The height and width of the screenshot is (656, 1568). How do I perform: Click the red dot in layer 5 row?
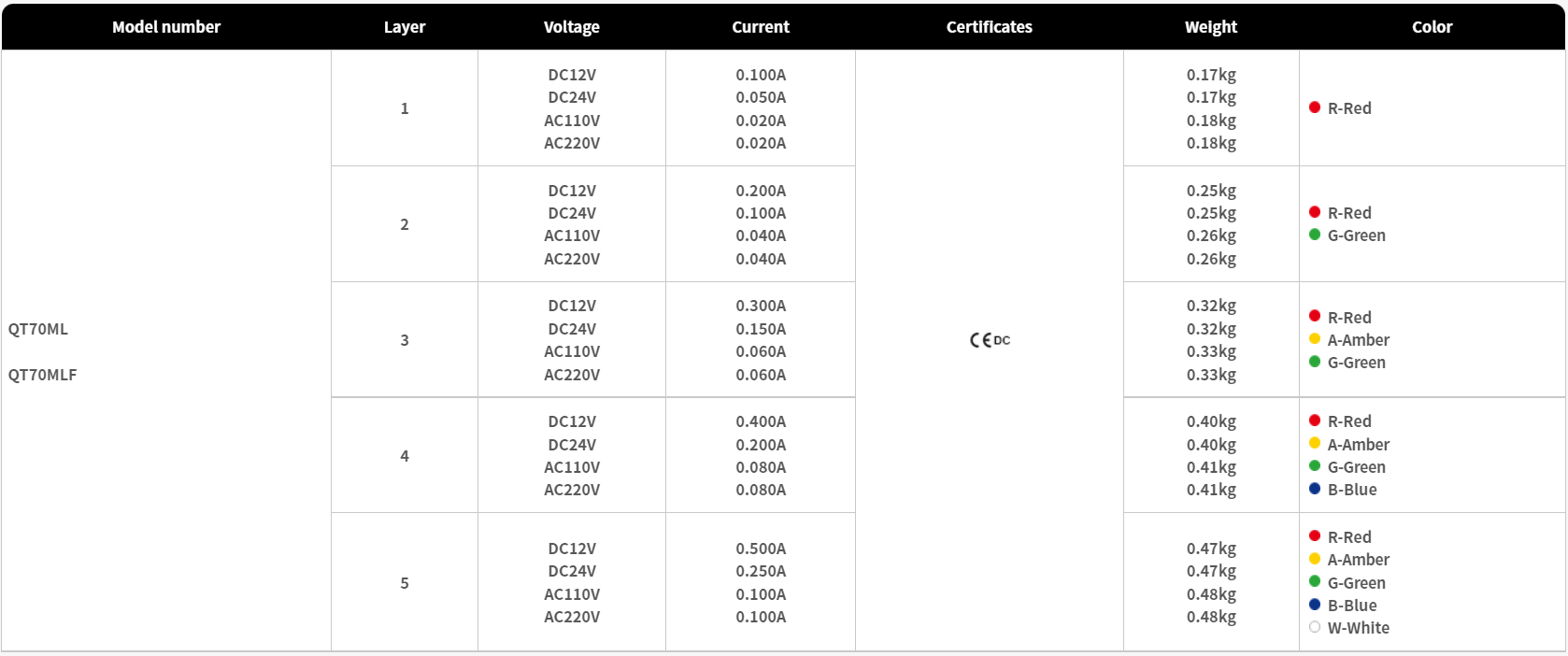(x=1315, y=536)
